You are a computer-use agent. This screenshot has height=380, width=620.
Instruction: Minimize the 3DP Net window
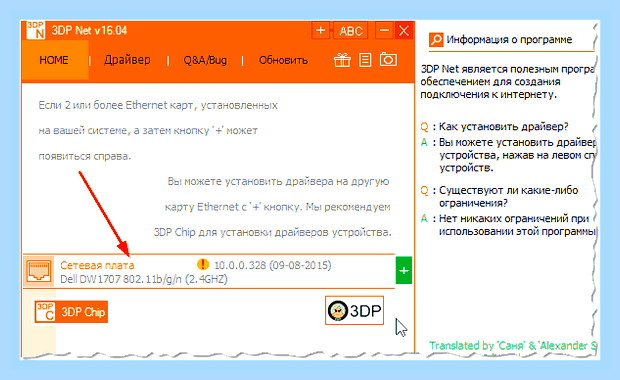tap(384, 30)
